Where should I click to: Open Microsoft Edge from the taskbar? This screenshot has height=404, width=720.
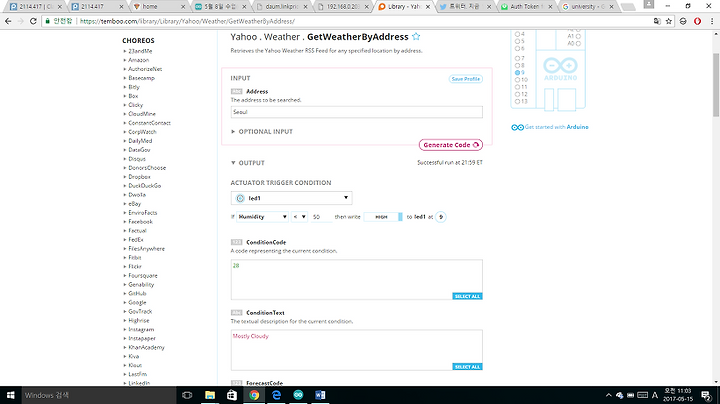[276, 395]
